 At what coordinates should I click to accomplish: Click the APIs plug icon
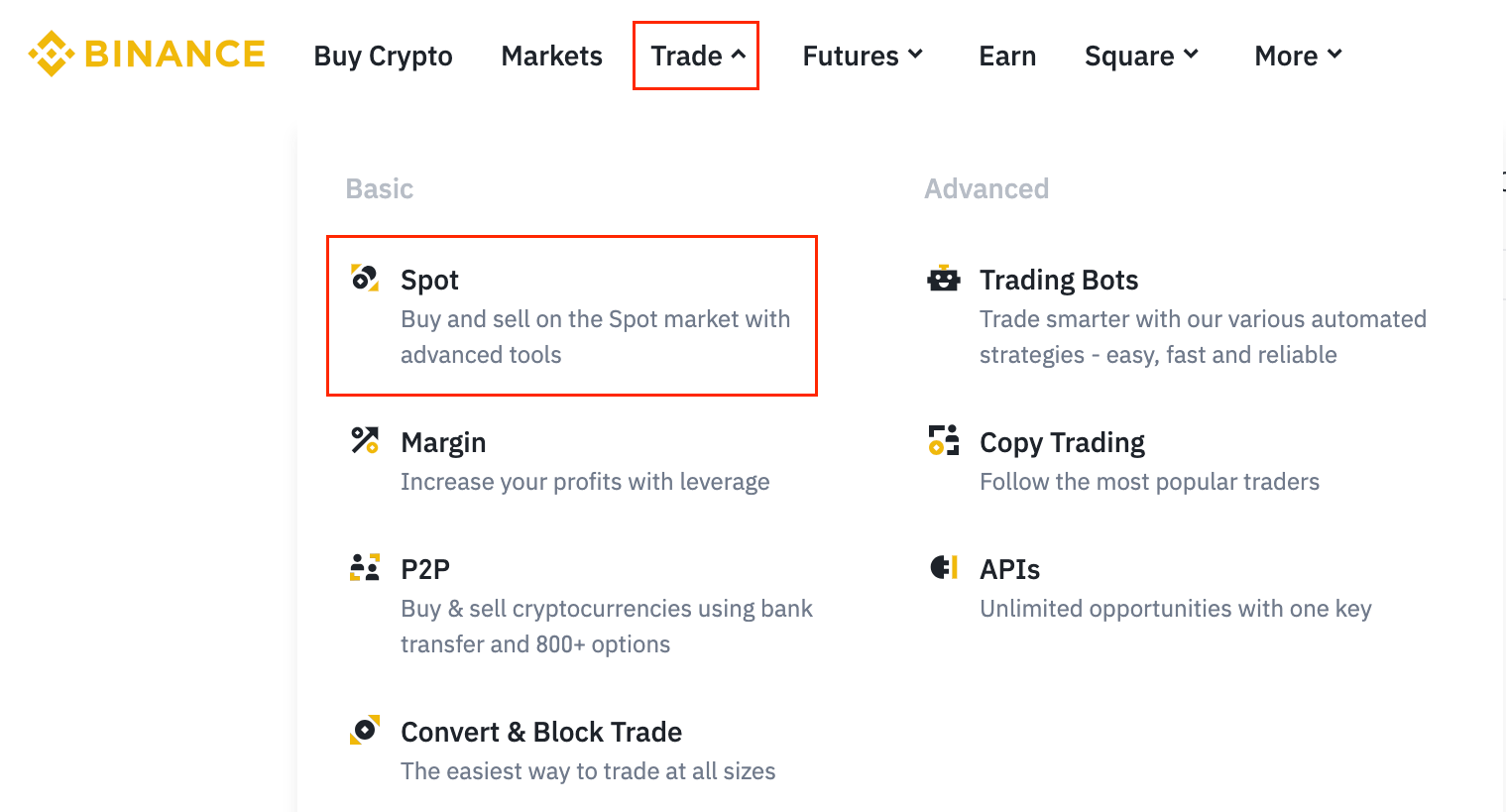pyautogui.click(x=944, y=567)
